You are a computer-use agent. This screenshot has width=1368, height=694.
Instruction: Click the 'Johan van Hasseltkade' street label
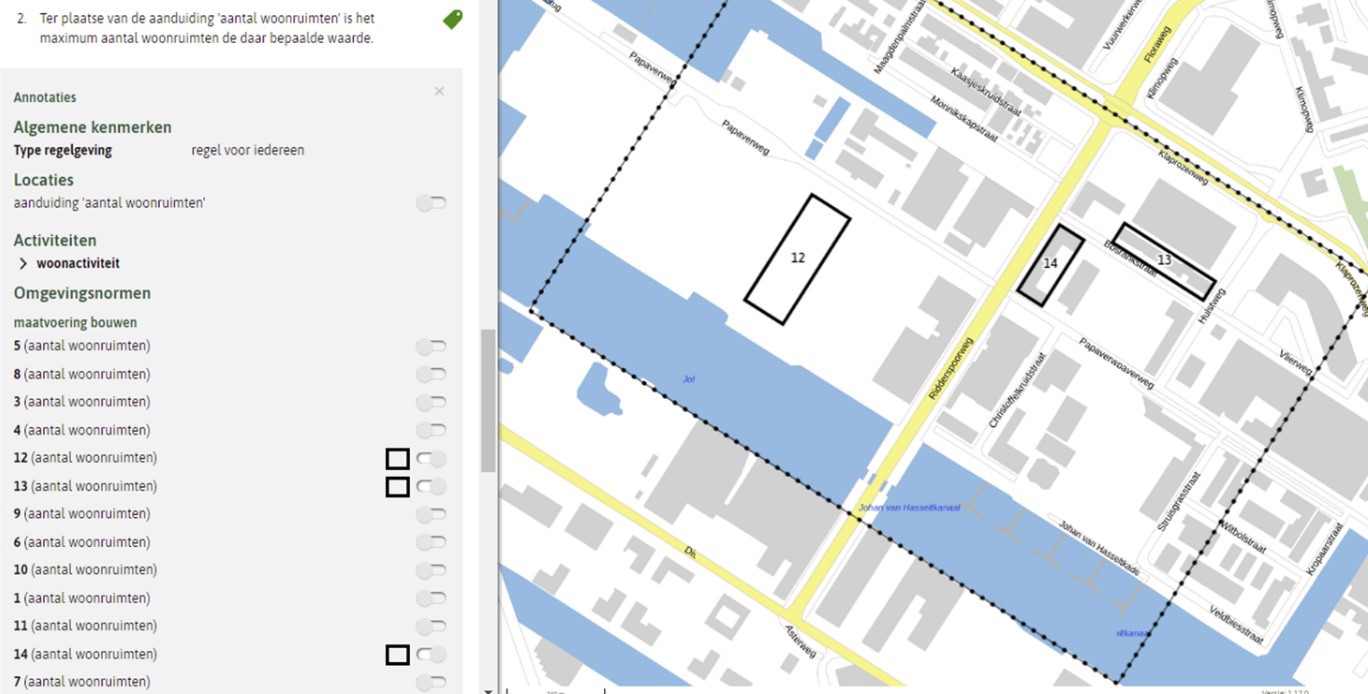(1099, 547)
